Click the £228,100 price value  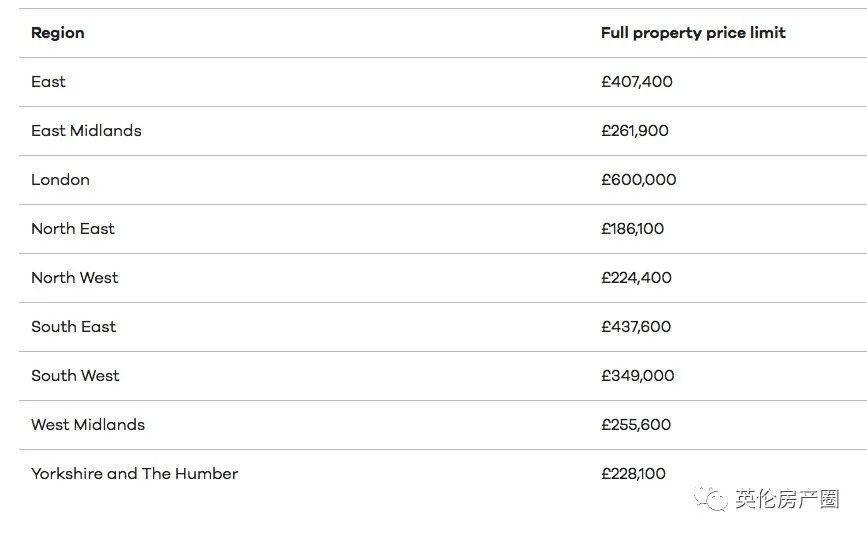tap(633, 473)
